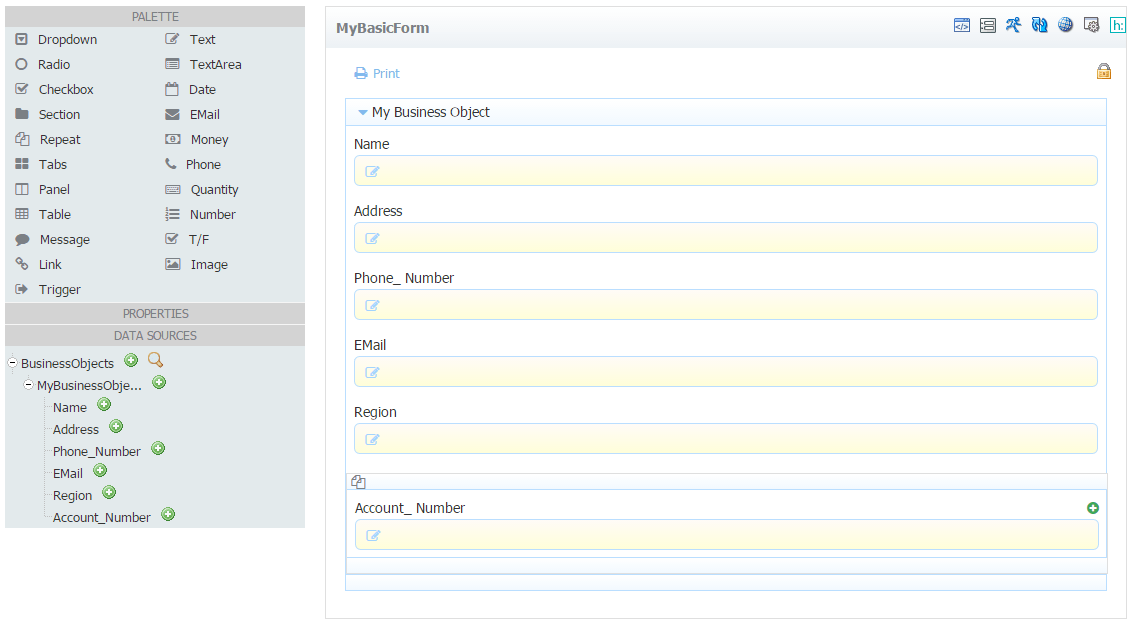This screenshot has height=624, width=1134.
Task: Choose the Table control in palette
Action: pyautogui.click(x=43, y=214)
